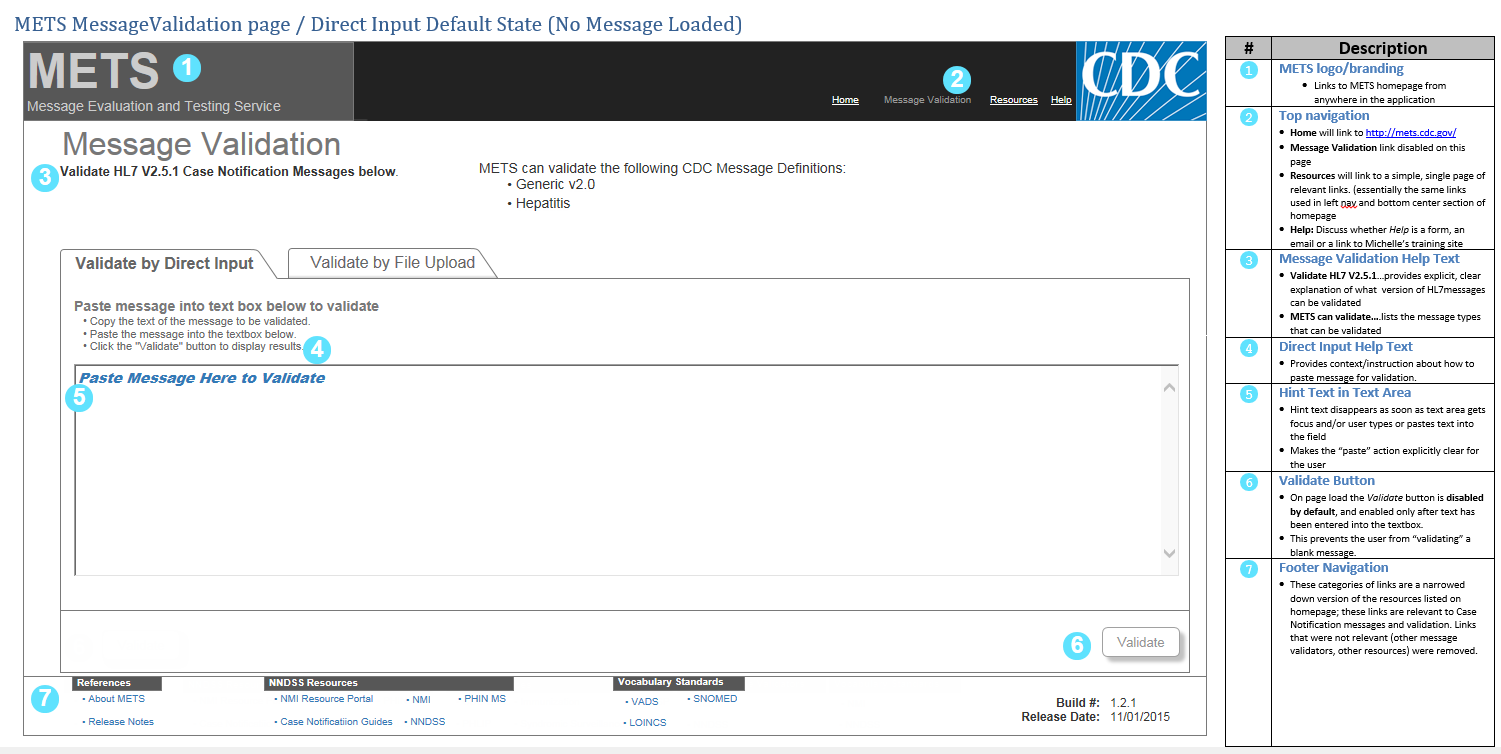Click the "NNDSS Resources" footer header
This screenshot has width=1501, height=754.
(x=389, y=684)
